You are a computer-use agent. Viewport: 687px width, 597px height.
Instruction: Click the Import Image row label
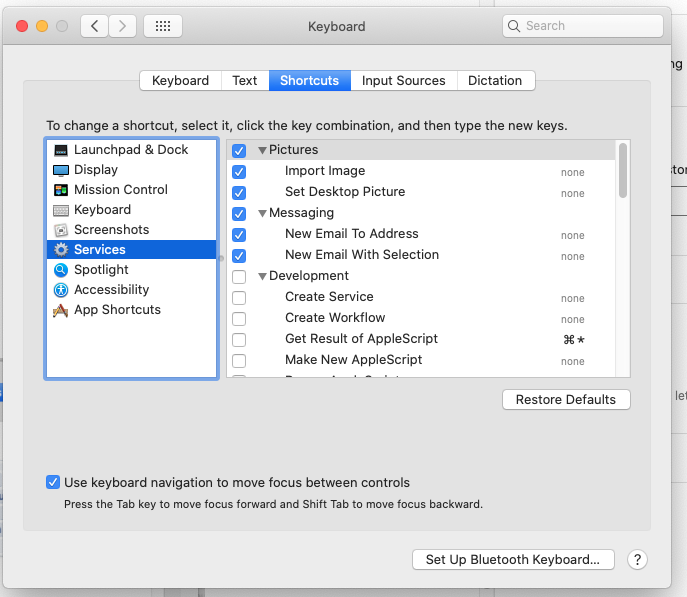325,171
